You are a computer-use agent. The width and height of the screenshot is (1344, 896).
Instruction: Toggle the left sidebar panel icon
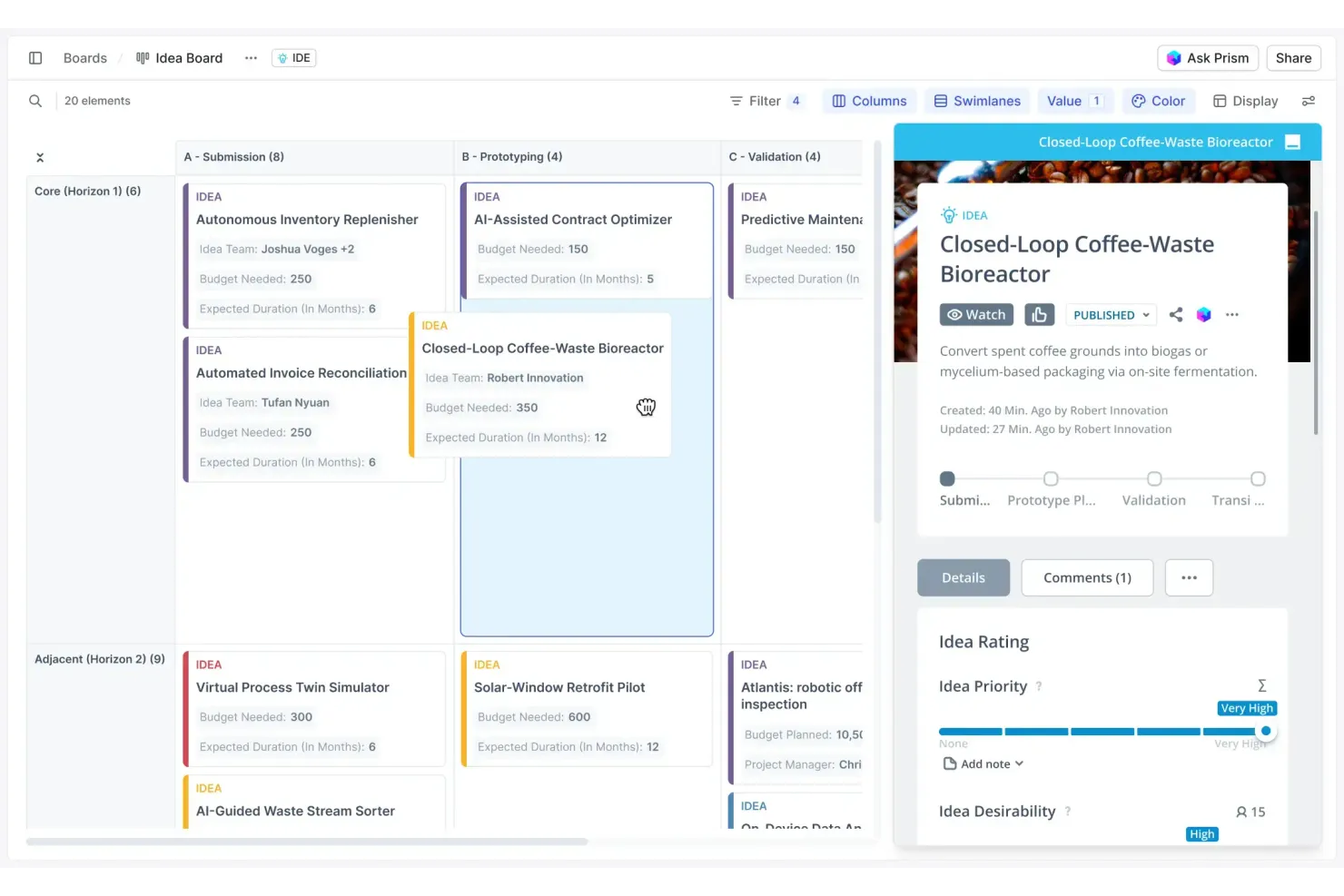tap(35, 58)
